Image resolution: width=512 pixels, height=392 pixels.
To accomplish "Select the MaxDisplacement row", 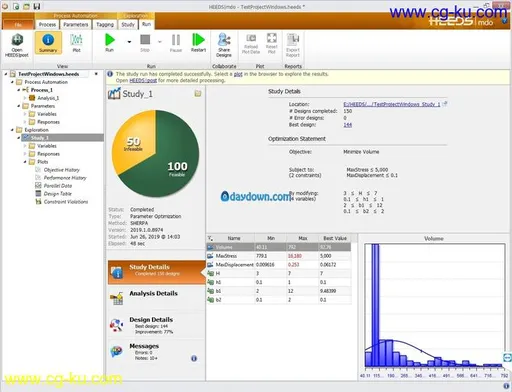I will tap(279, 265).
